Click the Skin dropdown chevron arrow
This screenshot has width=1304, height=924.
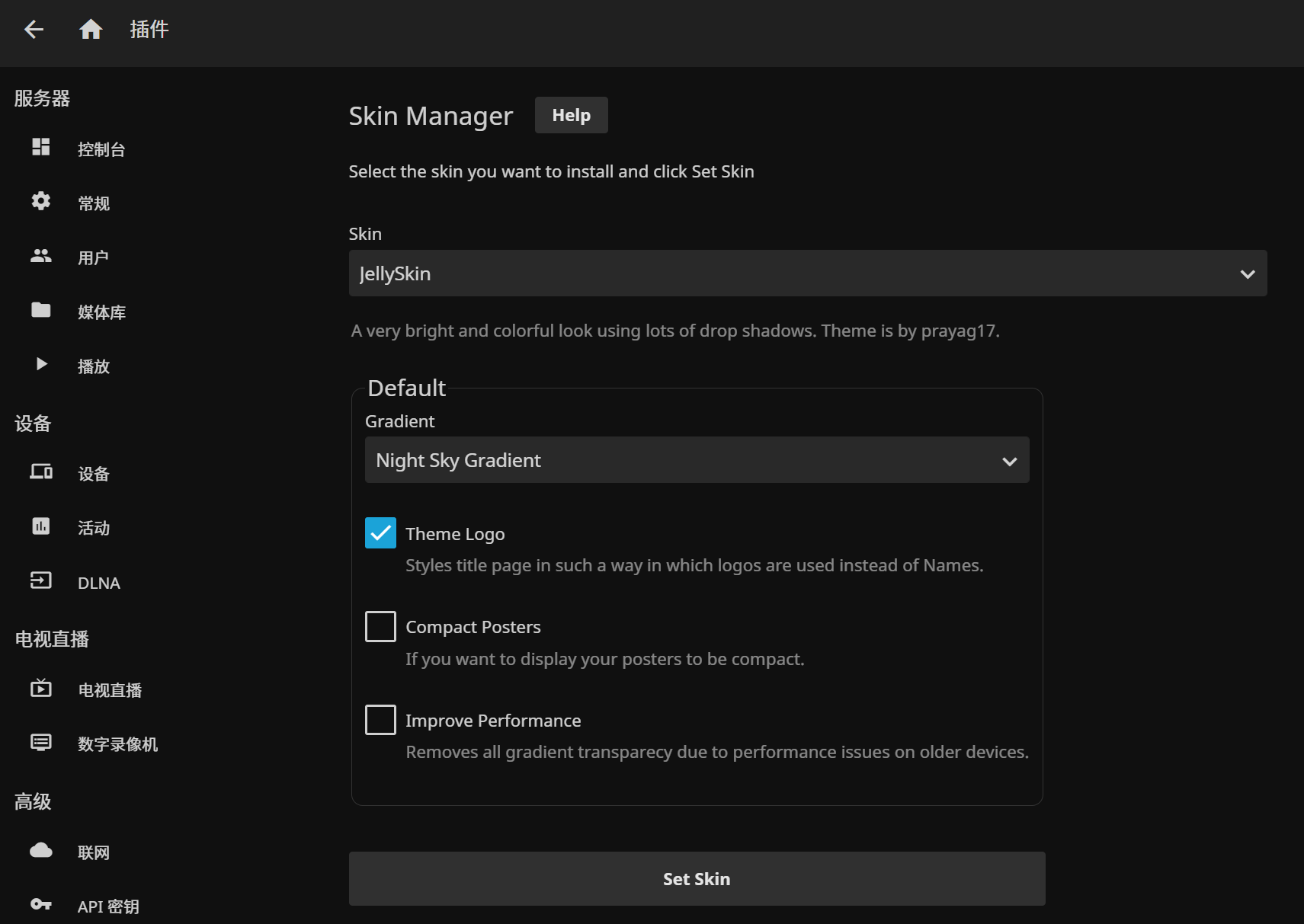tap(1248, 274)
